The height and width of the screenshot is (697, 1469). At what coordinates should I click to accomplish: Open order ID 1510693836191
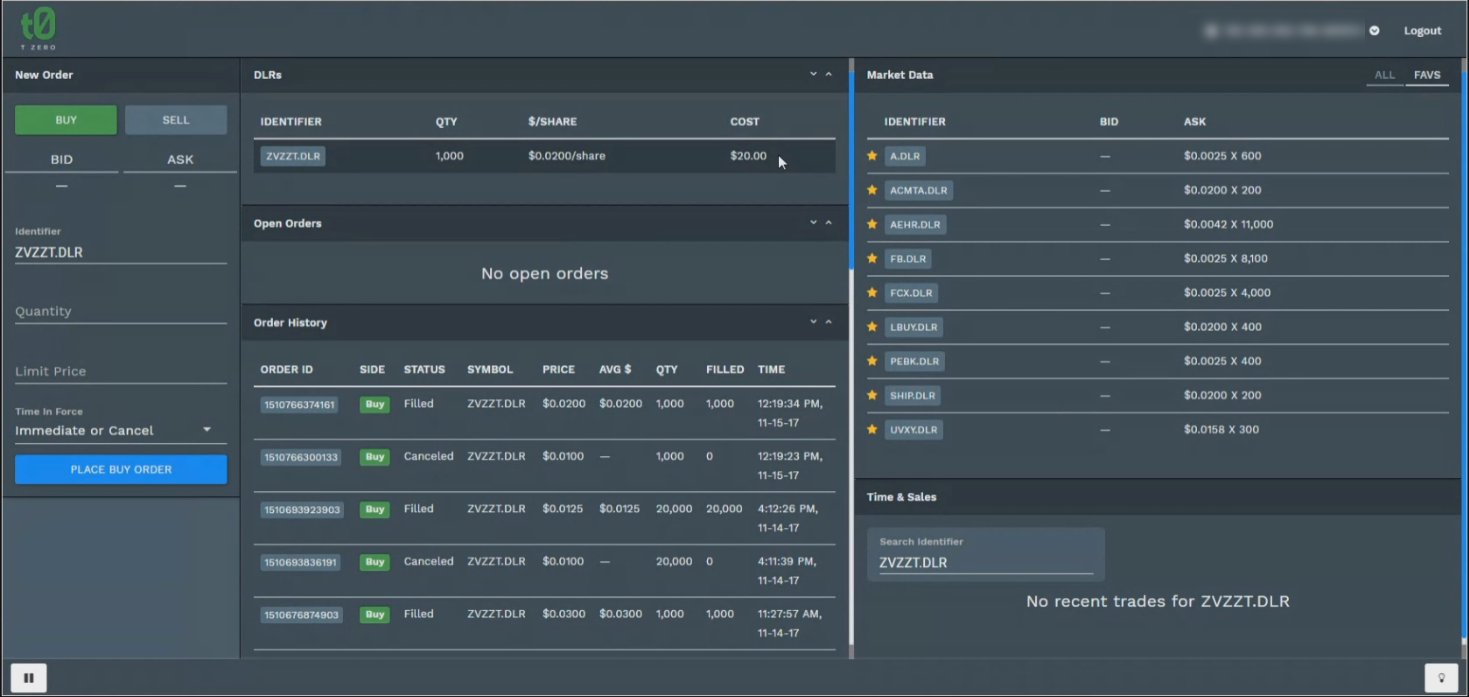click(301, 562)
